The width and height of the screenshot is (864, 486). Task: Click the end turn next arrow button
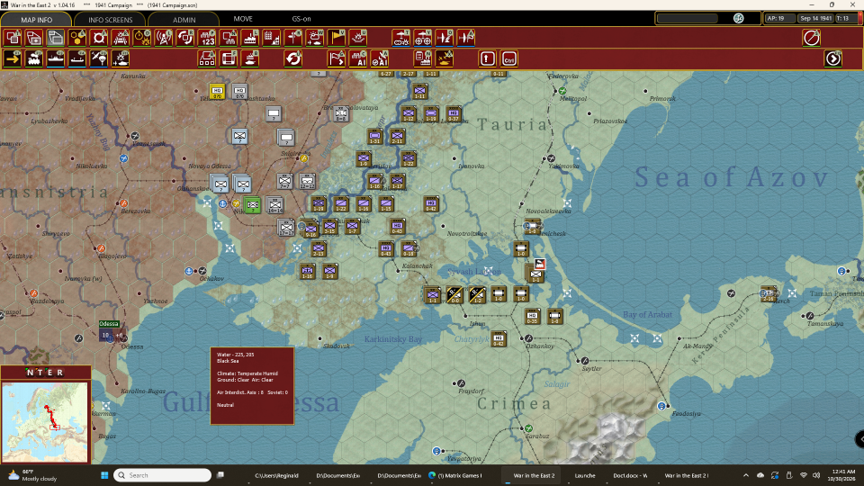(833, 58)
